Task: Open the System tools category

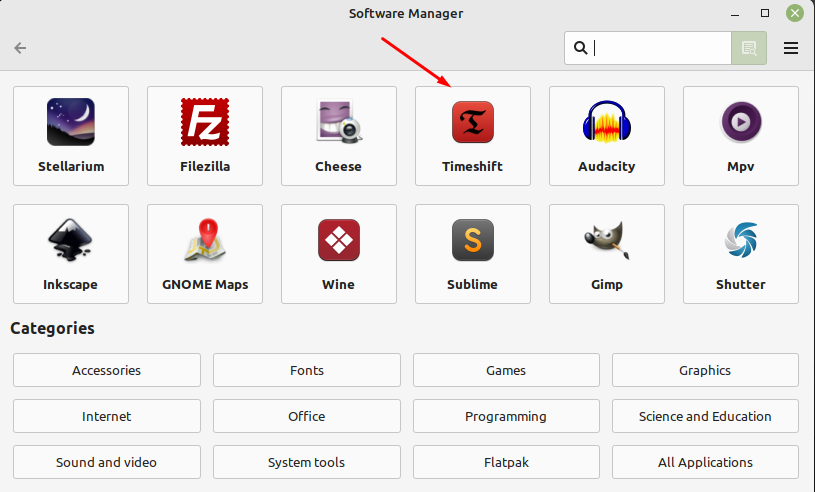Action: (x=307, y=462)
